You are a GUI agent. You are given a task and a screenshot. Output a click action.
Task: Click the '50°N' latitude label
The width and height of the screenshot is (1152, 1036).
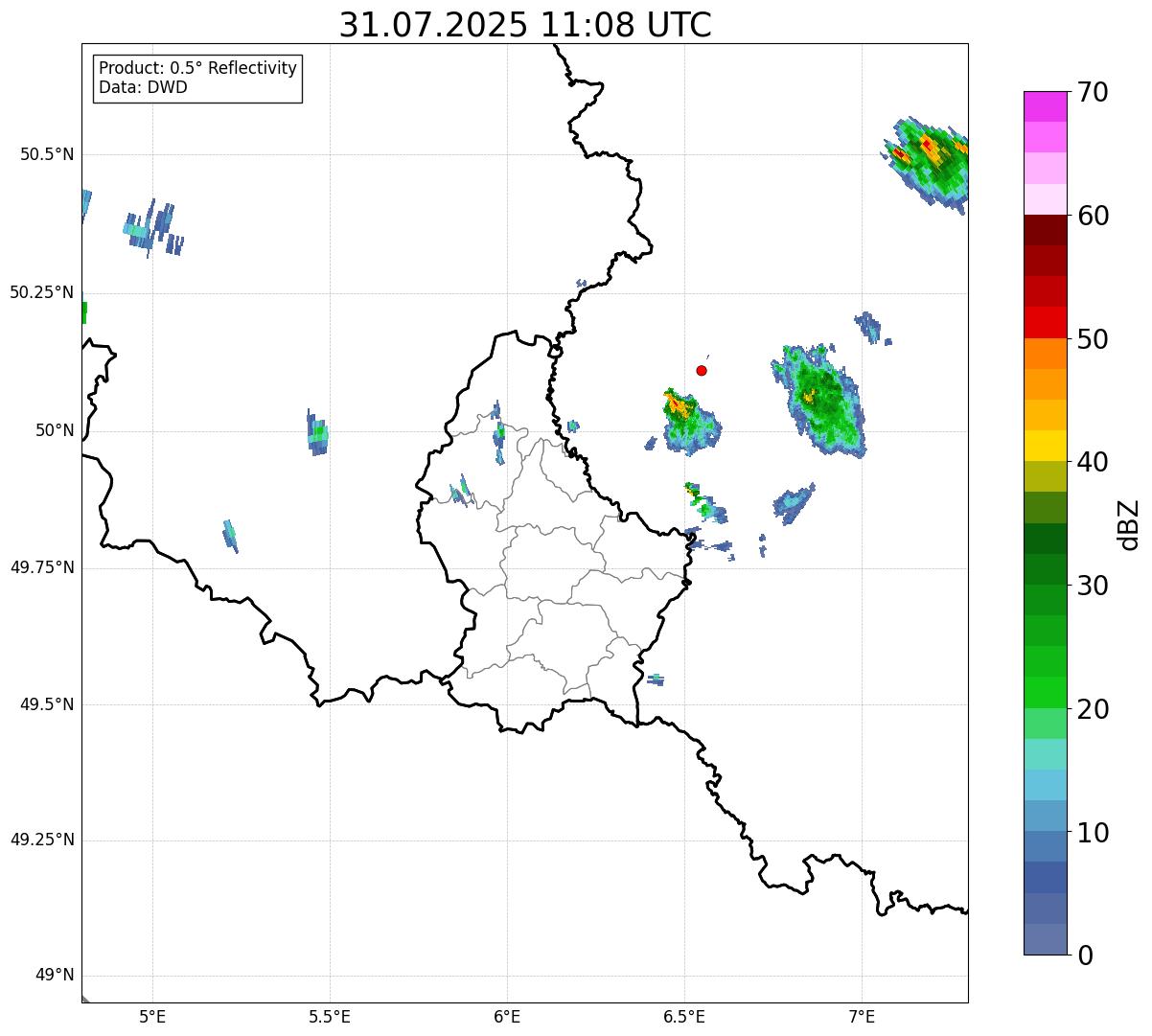[55, 430]
